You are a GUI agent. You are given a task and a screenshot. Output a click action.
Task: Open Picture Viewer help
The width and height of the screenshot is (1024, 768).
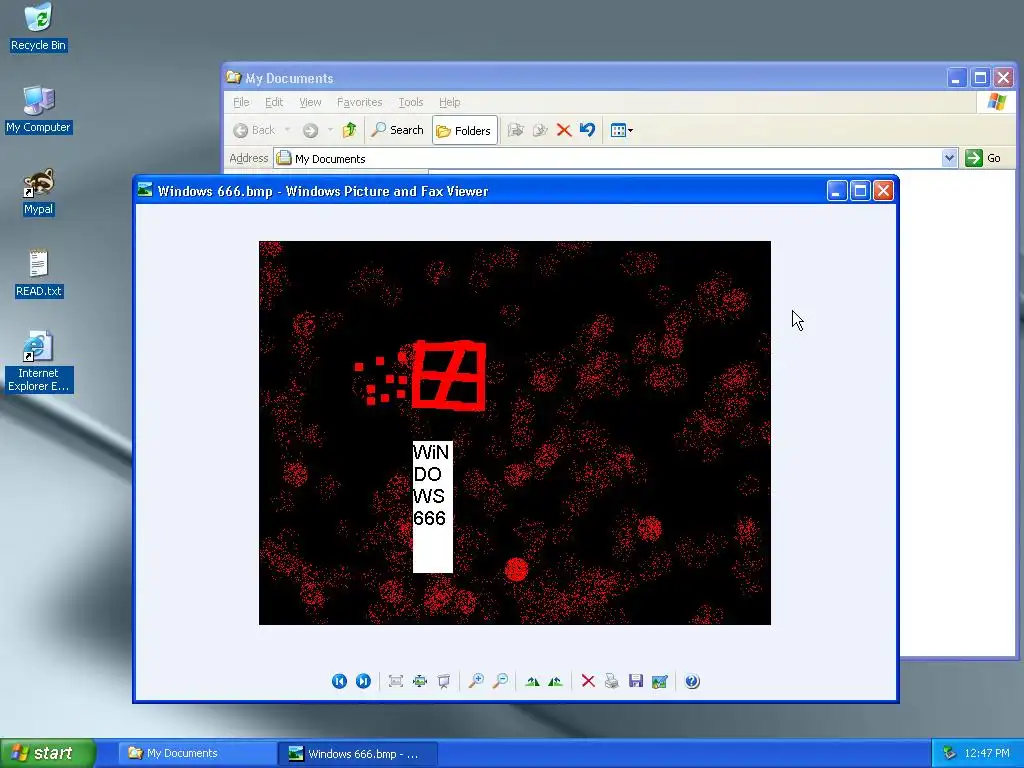(692, 681)
